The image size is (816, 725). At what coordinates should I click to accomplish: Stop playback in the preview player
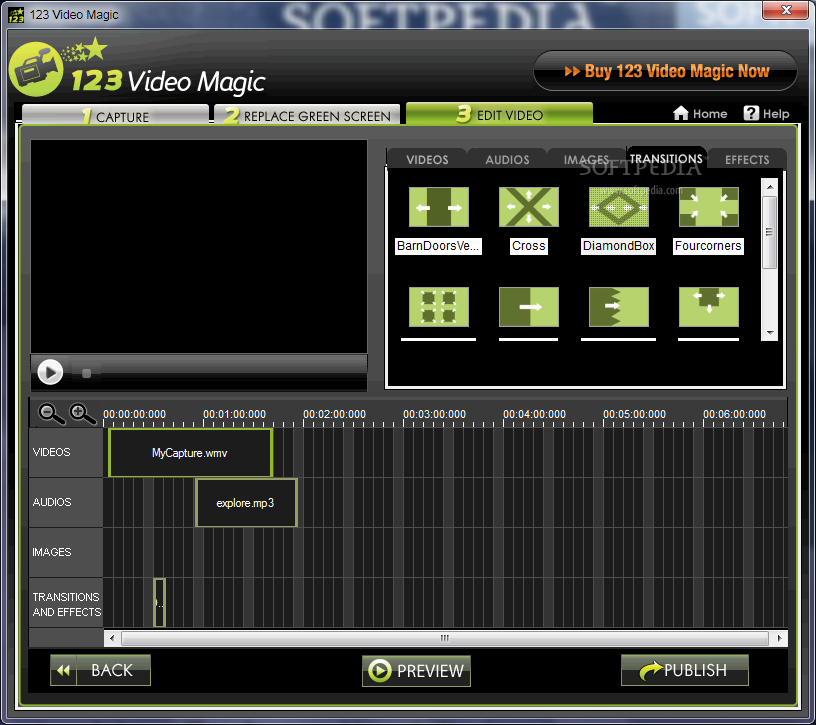(86, 373)
